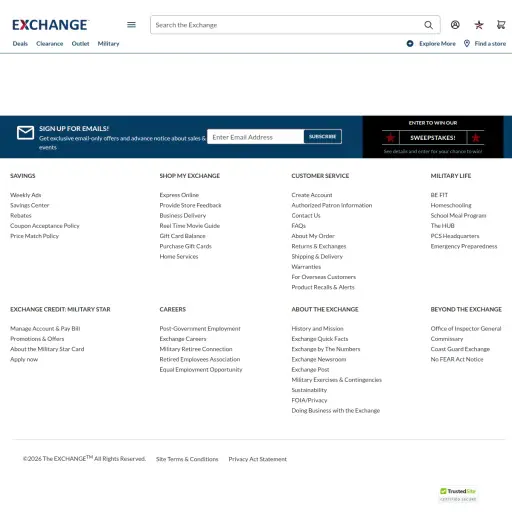Open the account profile icon

455,25
